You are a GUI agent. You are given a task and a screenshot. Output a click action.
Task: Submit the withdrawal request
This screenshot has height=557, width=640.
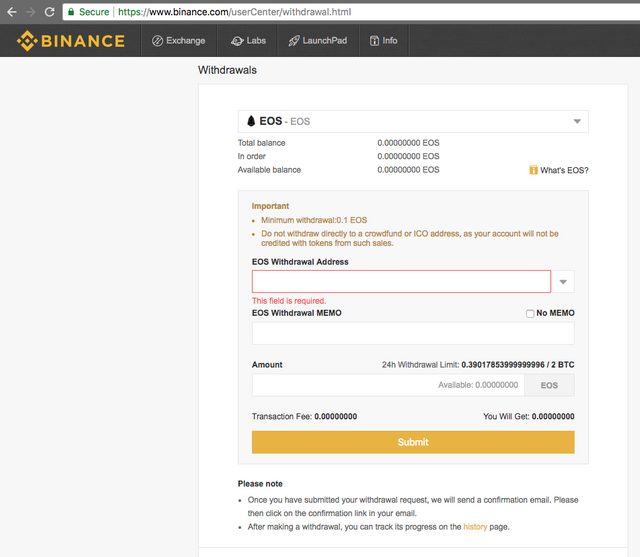413,442
